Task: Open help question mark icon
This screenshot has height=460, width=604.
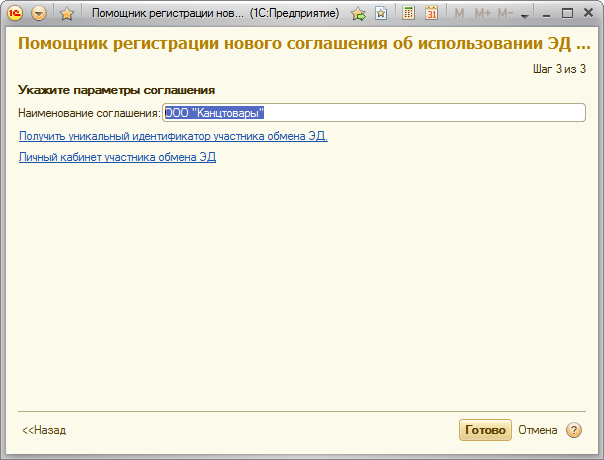Action: pos(574,430)
